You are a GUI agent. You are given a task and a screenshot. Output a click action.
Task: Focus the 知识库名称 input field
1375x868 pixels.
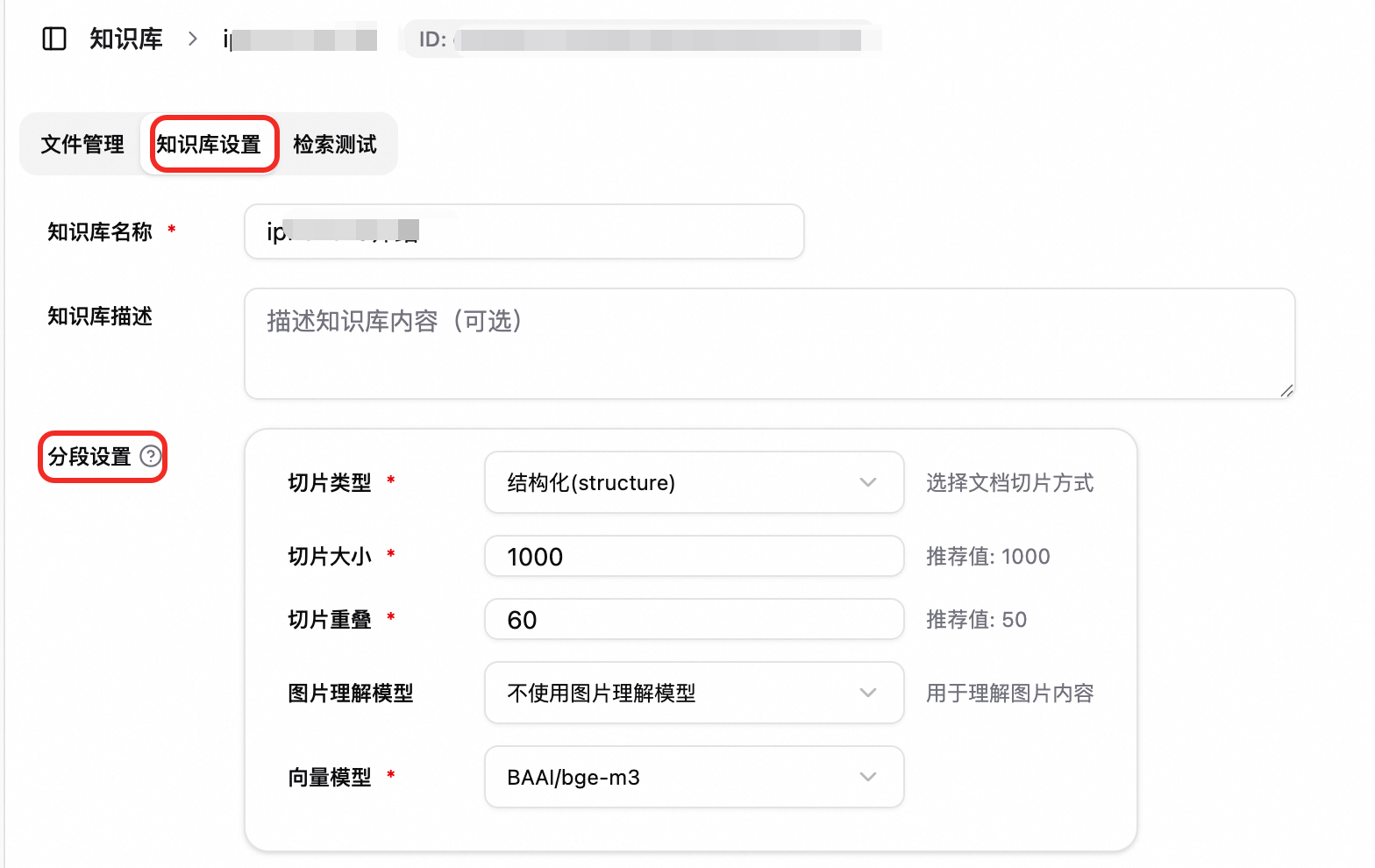pos(524,231)
